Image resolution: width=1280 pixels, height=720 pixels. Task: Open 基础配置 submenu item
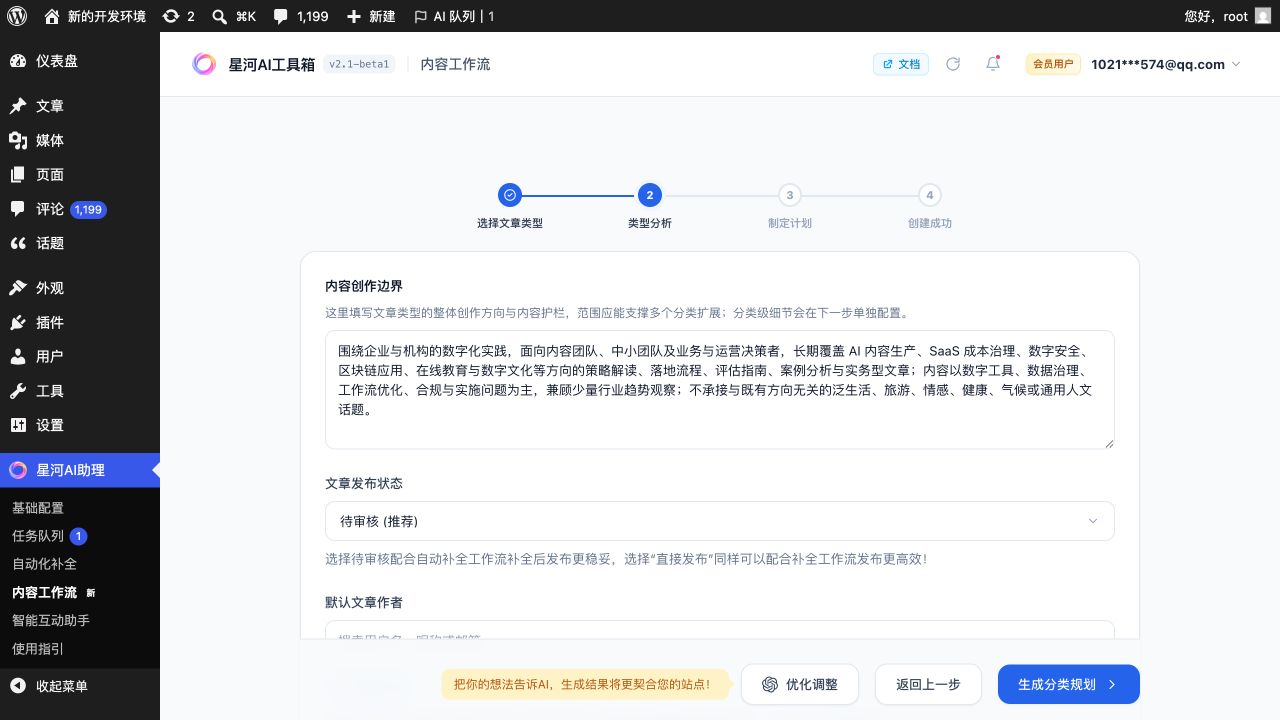38,508
